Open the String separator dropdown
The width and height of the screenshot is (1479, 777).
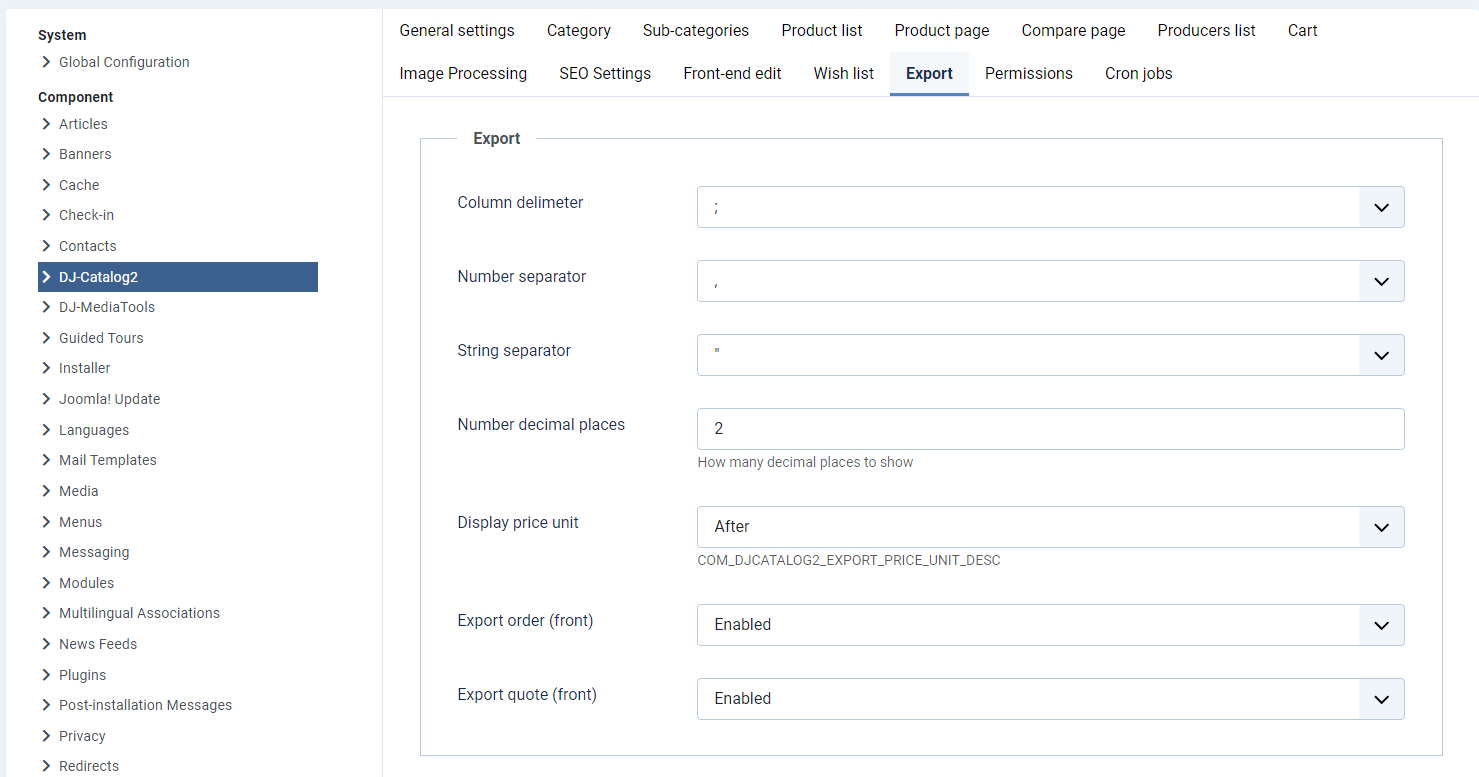tap(1050, 355)
